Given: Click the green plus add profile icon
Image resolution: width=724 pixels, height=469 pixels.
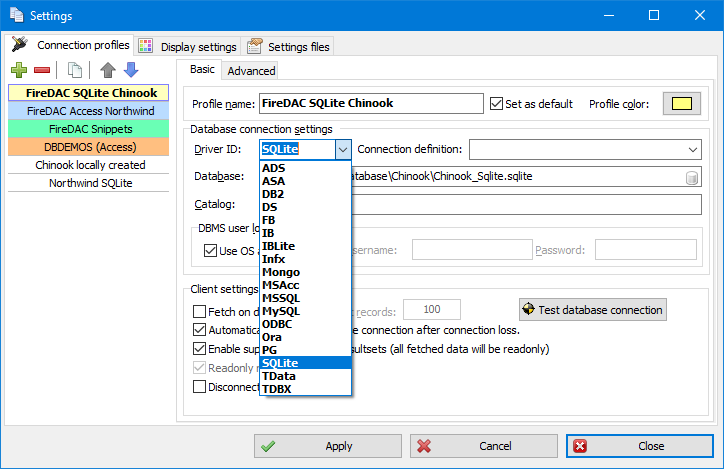Looking at the screenshot, I should tap(18, 70).
